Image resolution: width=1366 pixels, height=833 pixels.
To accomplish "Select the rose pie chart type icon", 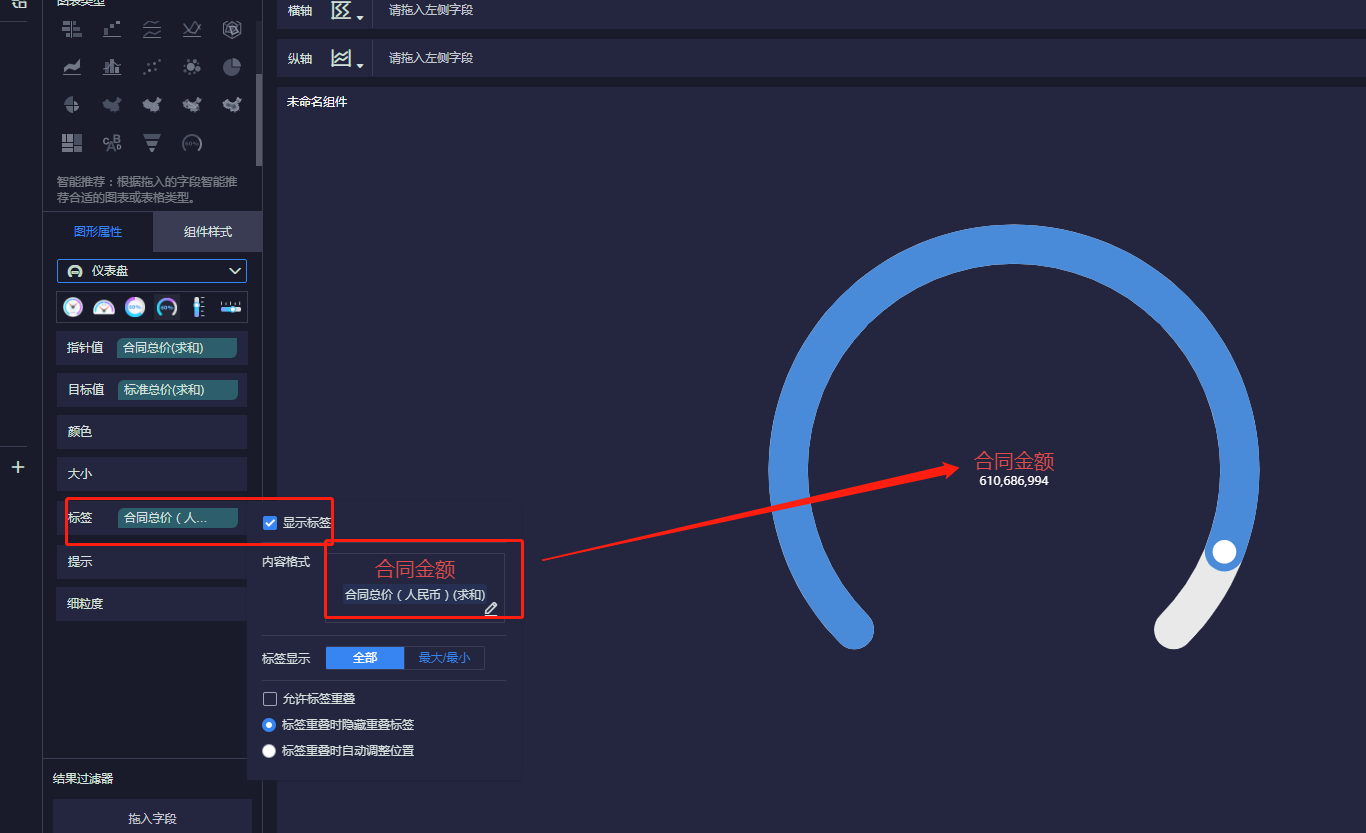I will tap(72, 104).
